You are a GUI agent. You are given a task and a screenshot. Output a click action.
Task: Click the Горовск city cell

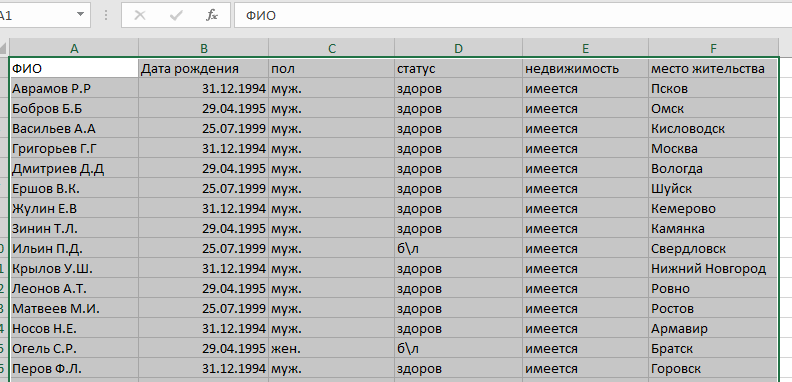tap(713, 368)
